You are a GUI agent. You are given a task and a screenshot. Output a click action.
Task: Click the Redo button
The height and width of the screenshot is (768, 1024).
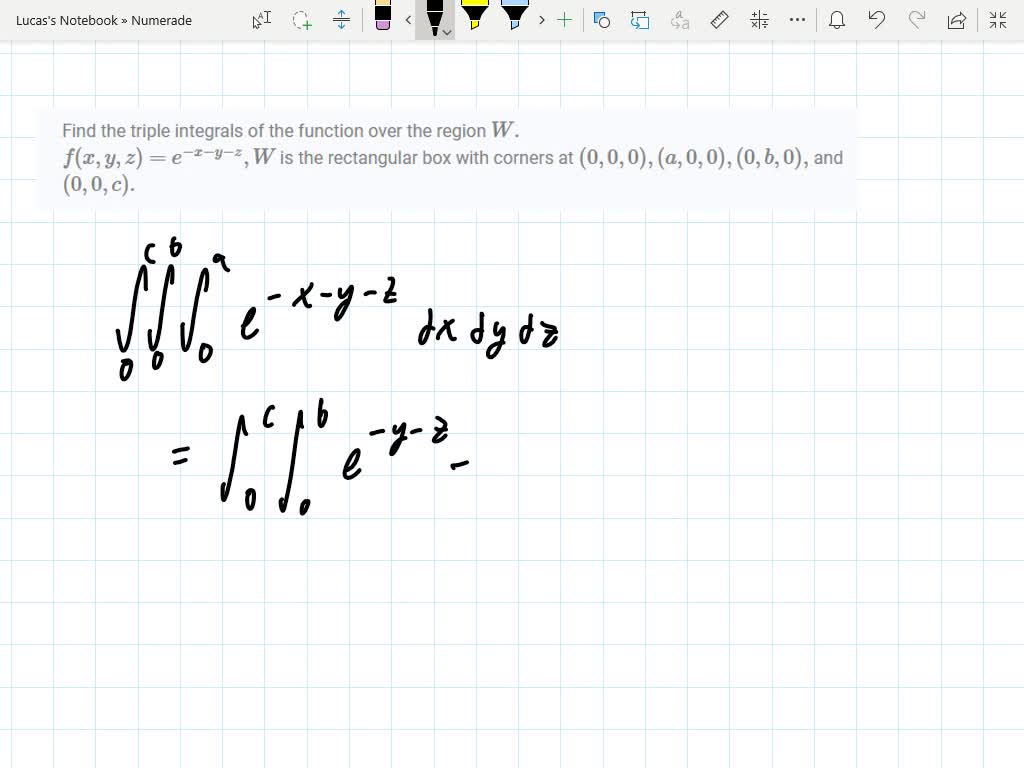pyautogui.click(x=916, y=20)
